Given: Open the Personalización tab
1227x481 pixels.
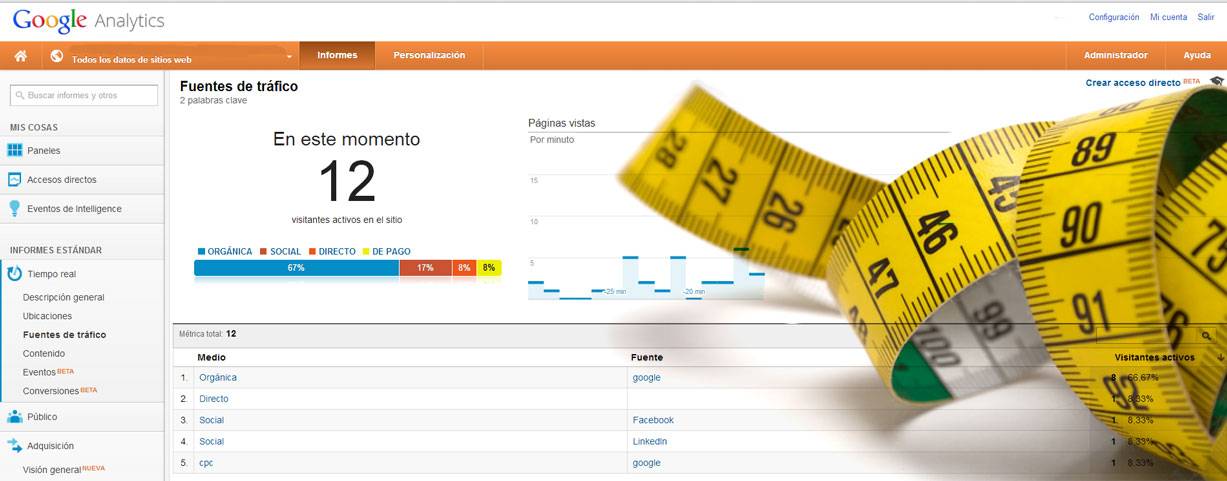Looking at the screenshot, I should tap(429, 56).
